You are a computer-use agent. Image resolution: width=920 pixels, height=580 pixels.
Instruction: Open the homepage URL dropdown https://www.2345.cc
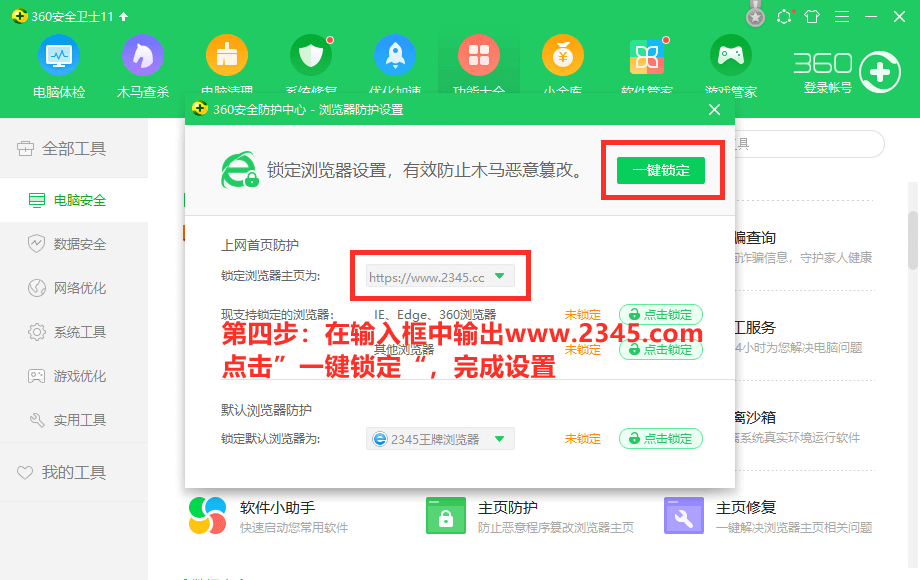point(440,277)
